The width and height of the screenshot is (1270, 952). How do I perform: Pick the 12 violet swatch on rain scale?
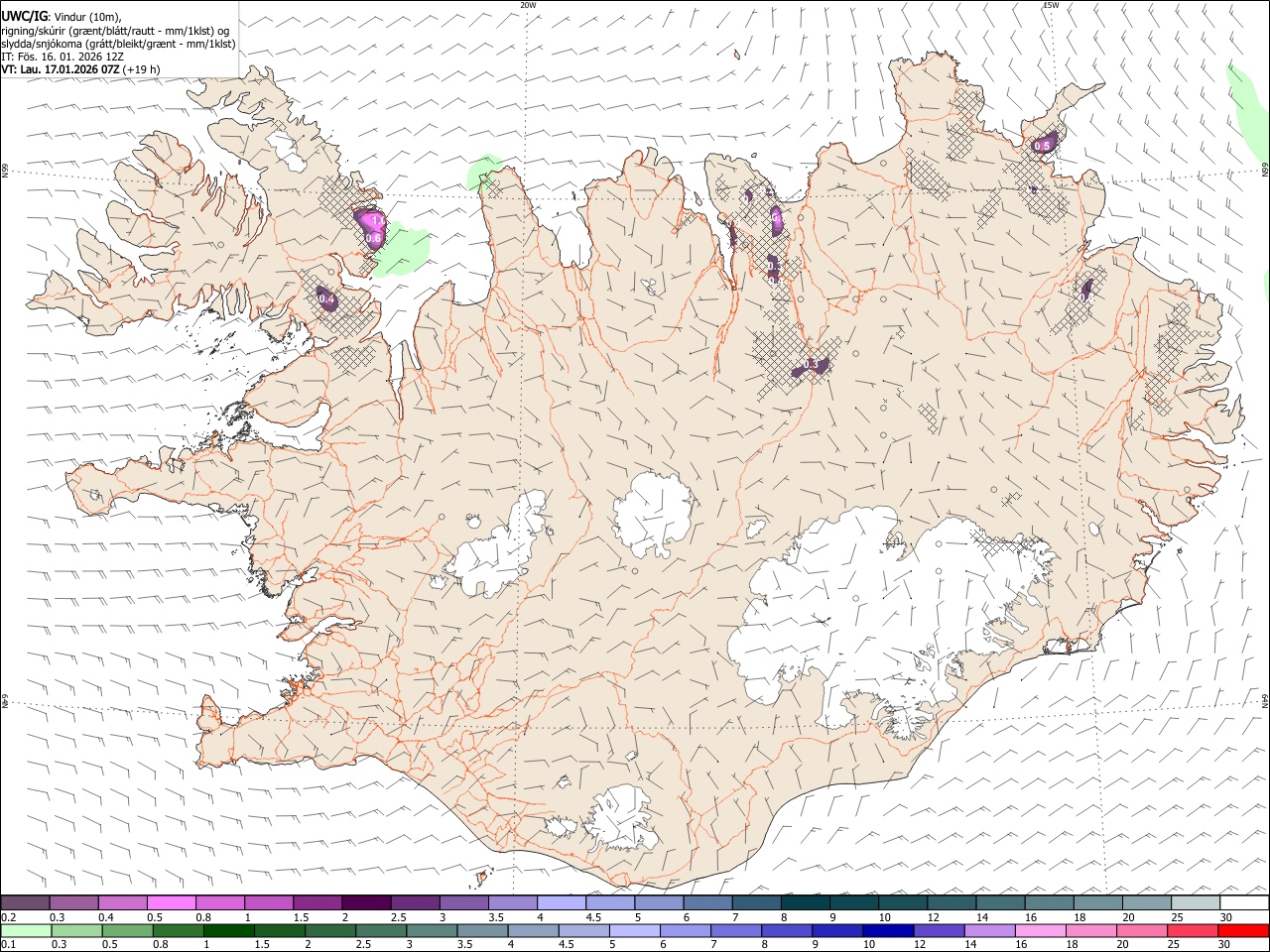coord(940,930)
